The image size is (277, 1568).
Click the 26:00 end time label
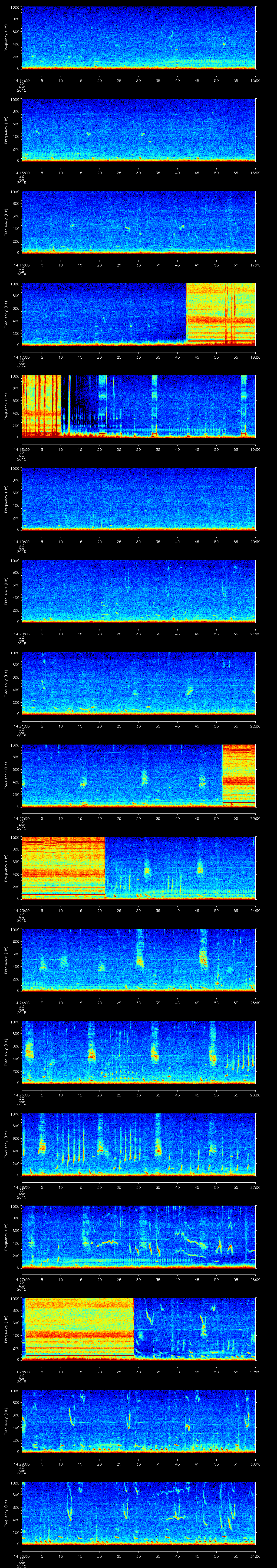tap(256, 1095)
